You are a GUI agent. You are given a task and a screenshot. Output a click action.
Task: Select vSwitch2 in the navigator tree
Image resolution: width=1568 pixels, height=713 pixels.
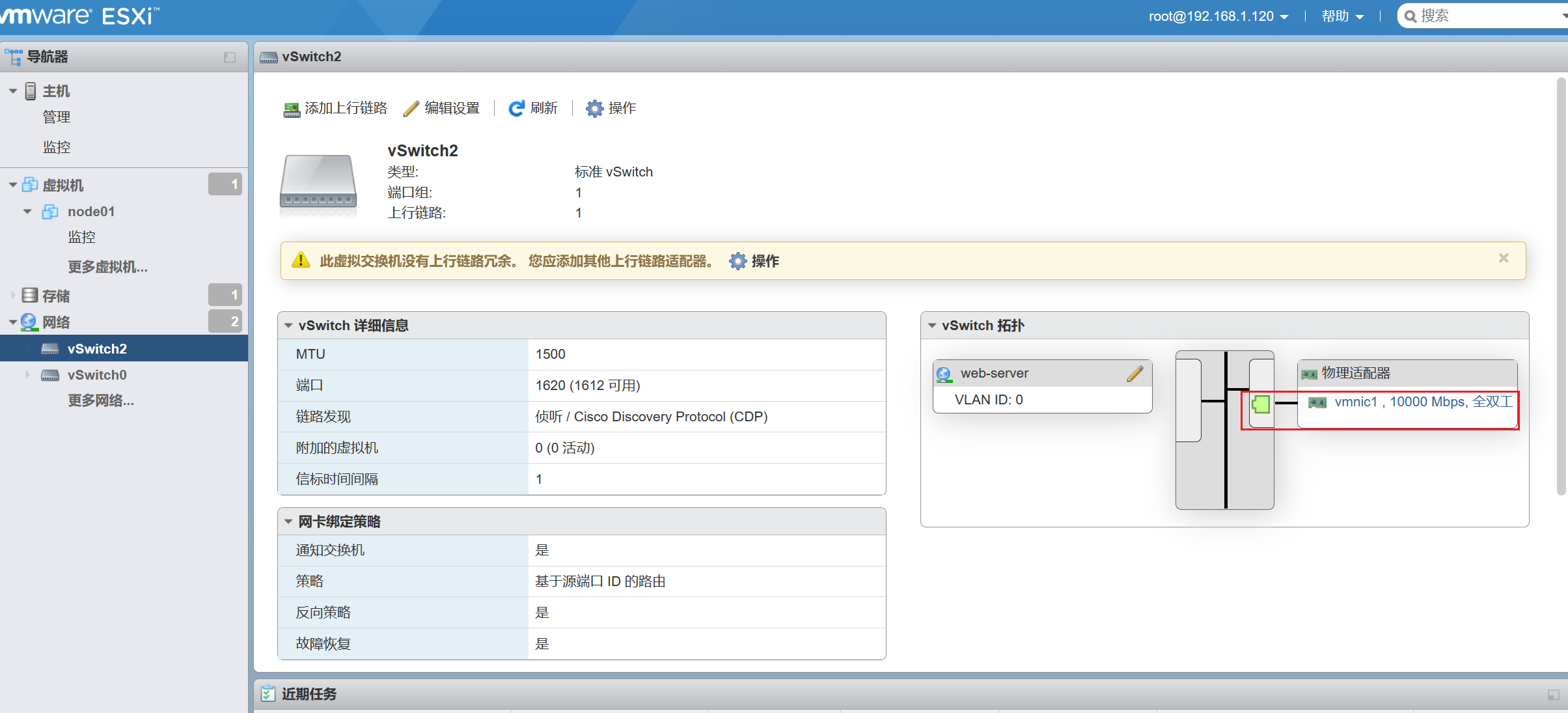pos(124,349)
